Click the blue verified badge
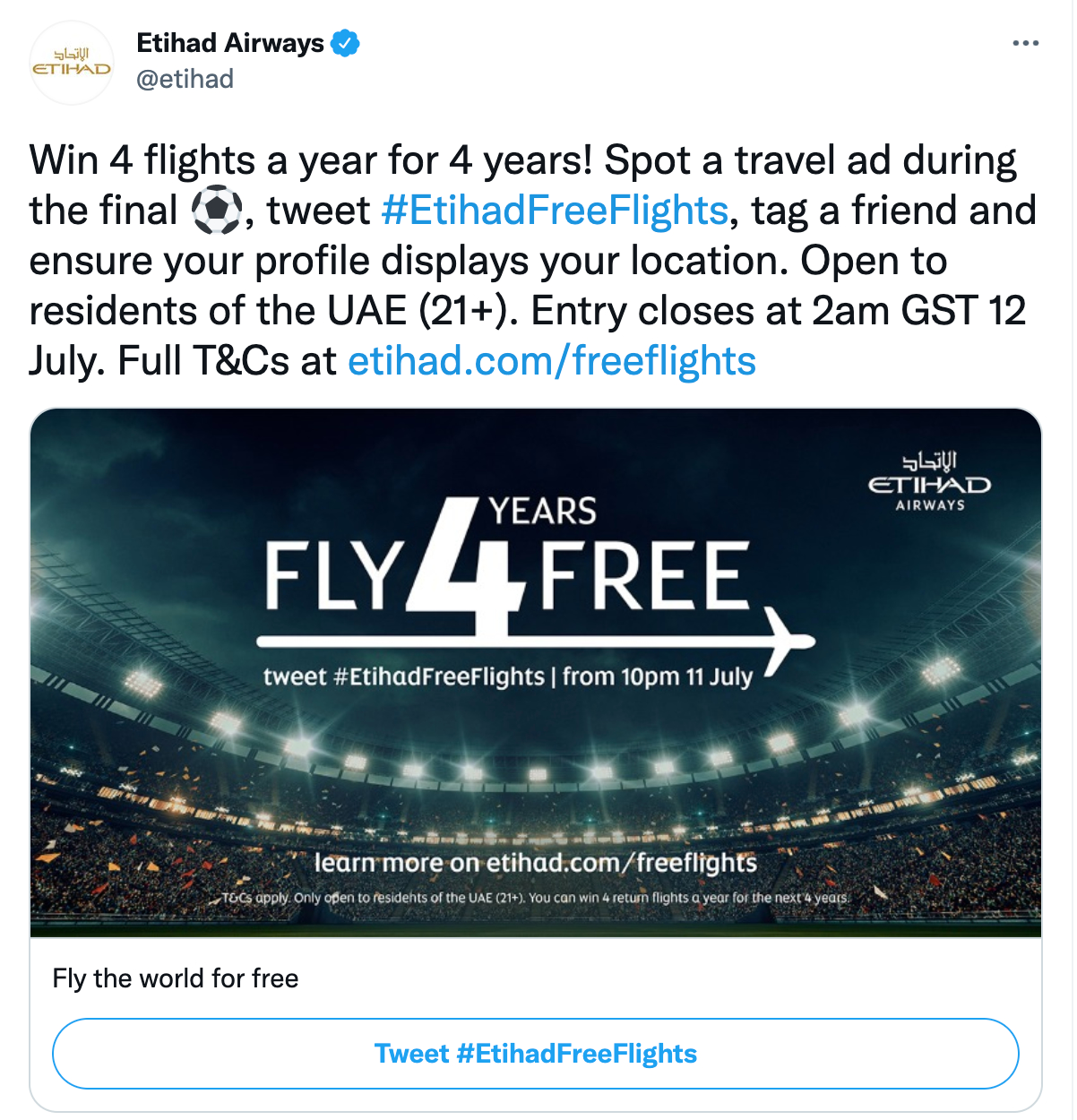The height and width of the screenshot is (1120, 1077). point(345,43)
